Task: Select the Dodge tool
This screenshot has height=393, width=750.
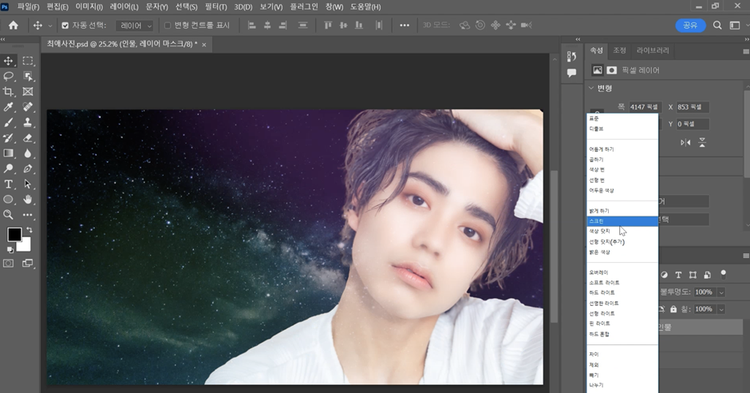Action: point(8,168)
